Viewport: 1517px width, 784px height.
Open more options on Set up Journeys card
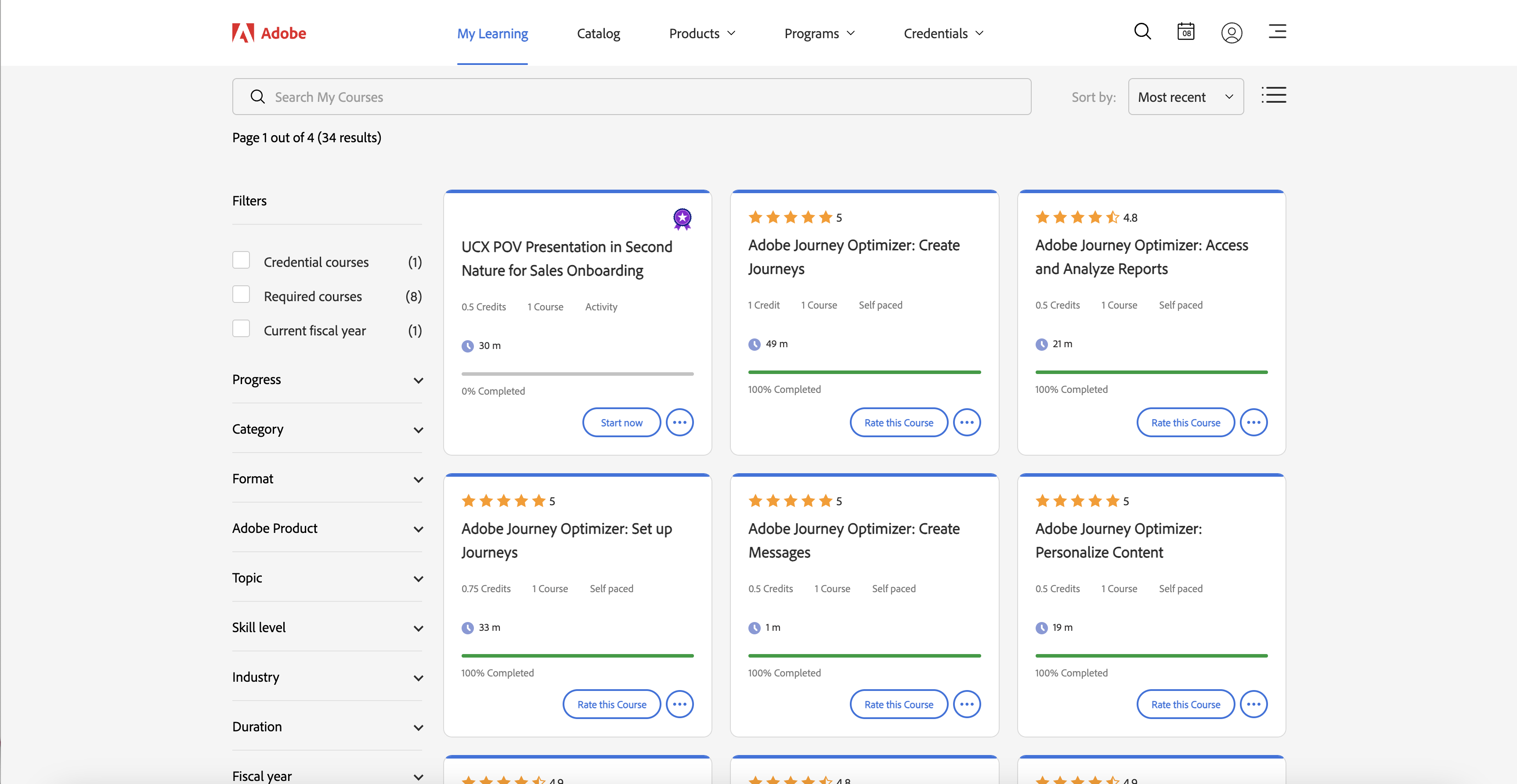click(679, 705)
